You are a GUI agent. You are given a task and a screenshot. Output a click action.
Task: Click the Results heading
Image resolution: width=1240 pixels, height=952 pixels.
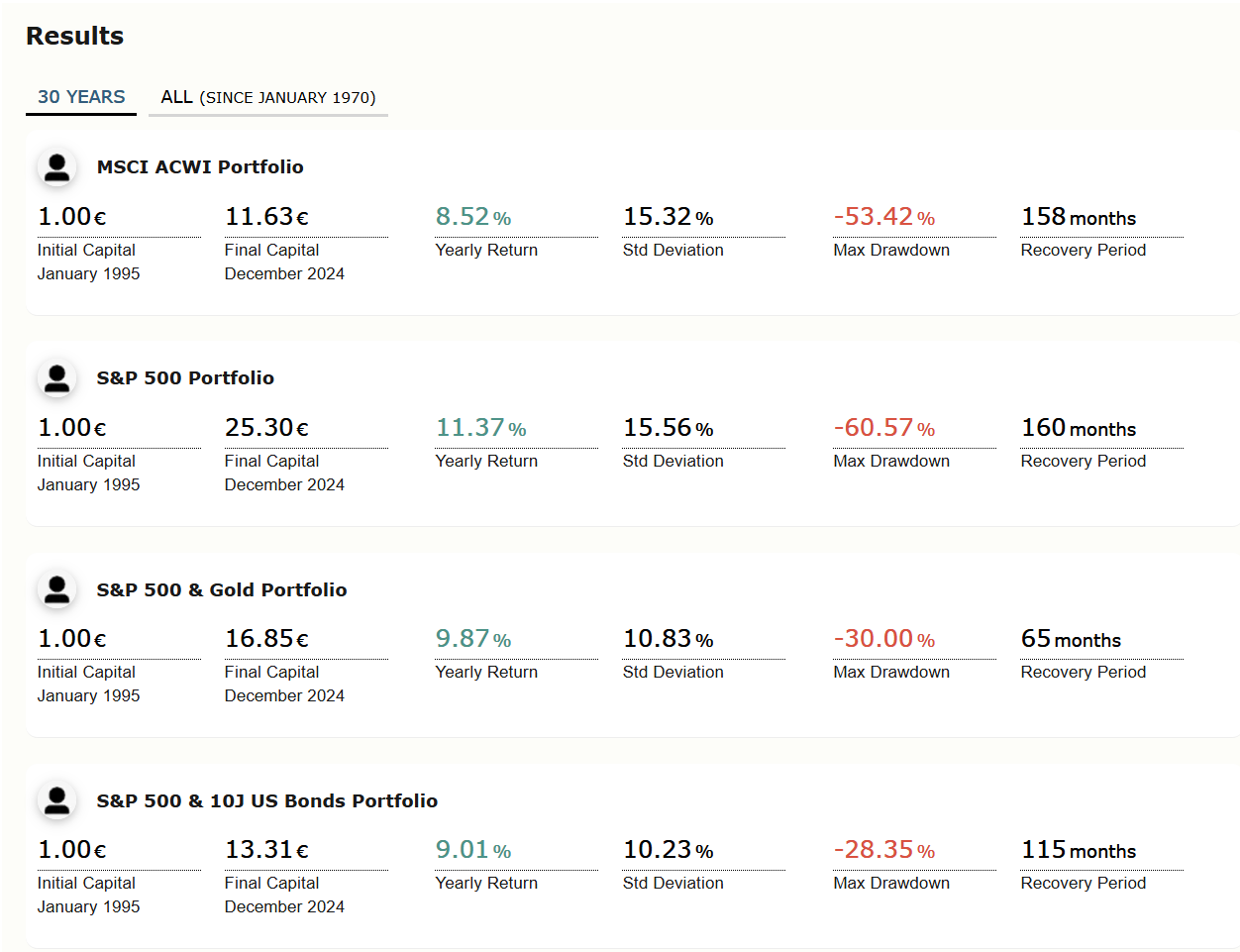74,37
